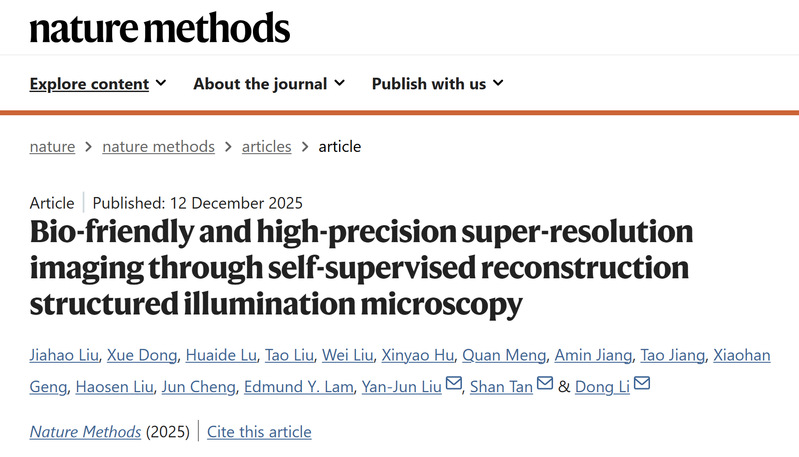799x457 pixels.
Task: Open the About the journal dropdown
Action: click(269, 84)
